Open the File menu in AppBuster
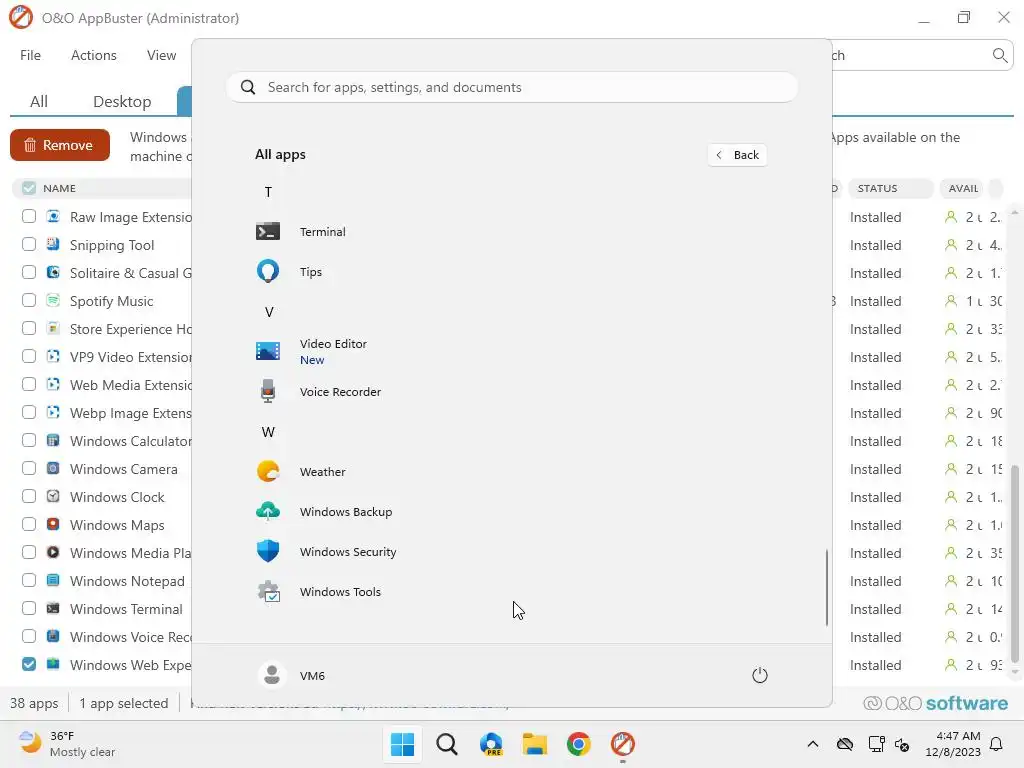The width and height of the screenshot is (1024, 768). click(x=30, y=56)
